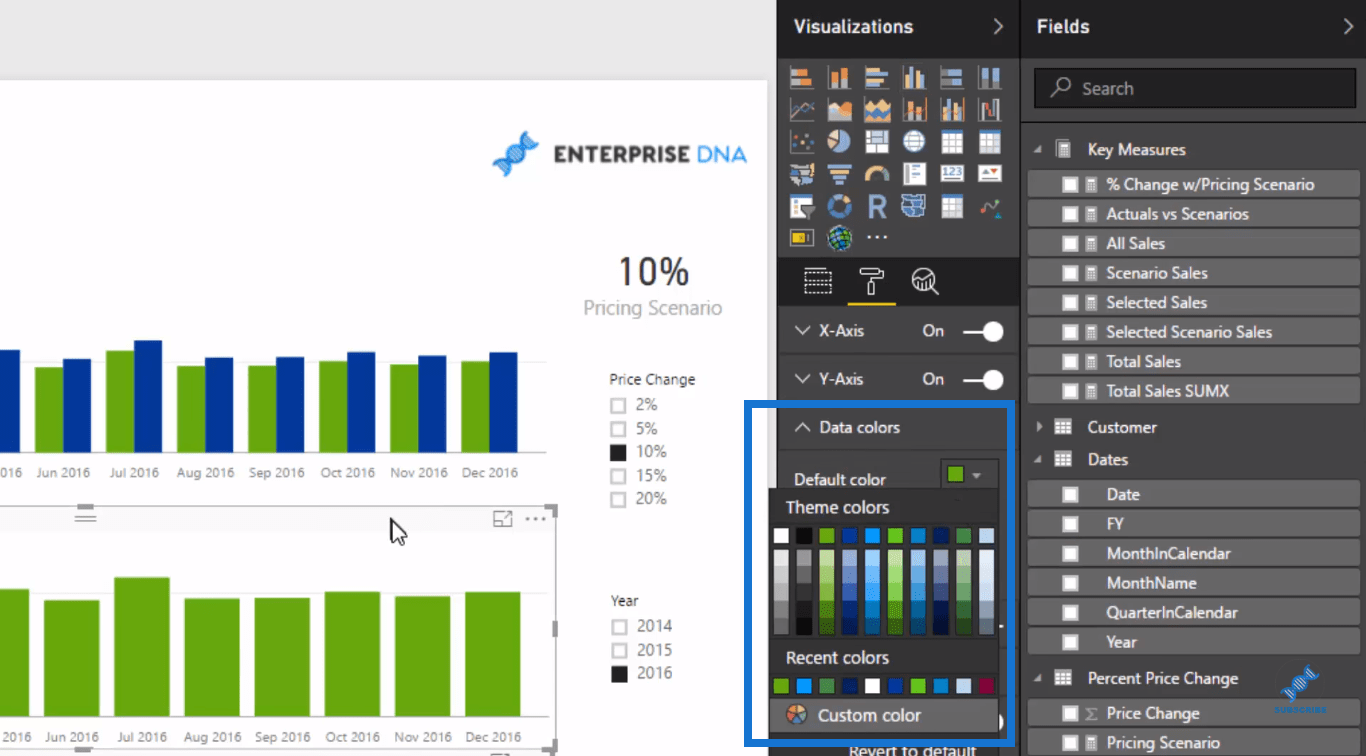This screenshot has height=756, width=1366.
Task: Choose Custom color option
Action: point(884,715)
